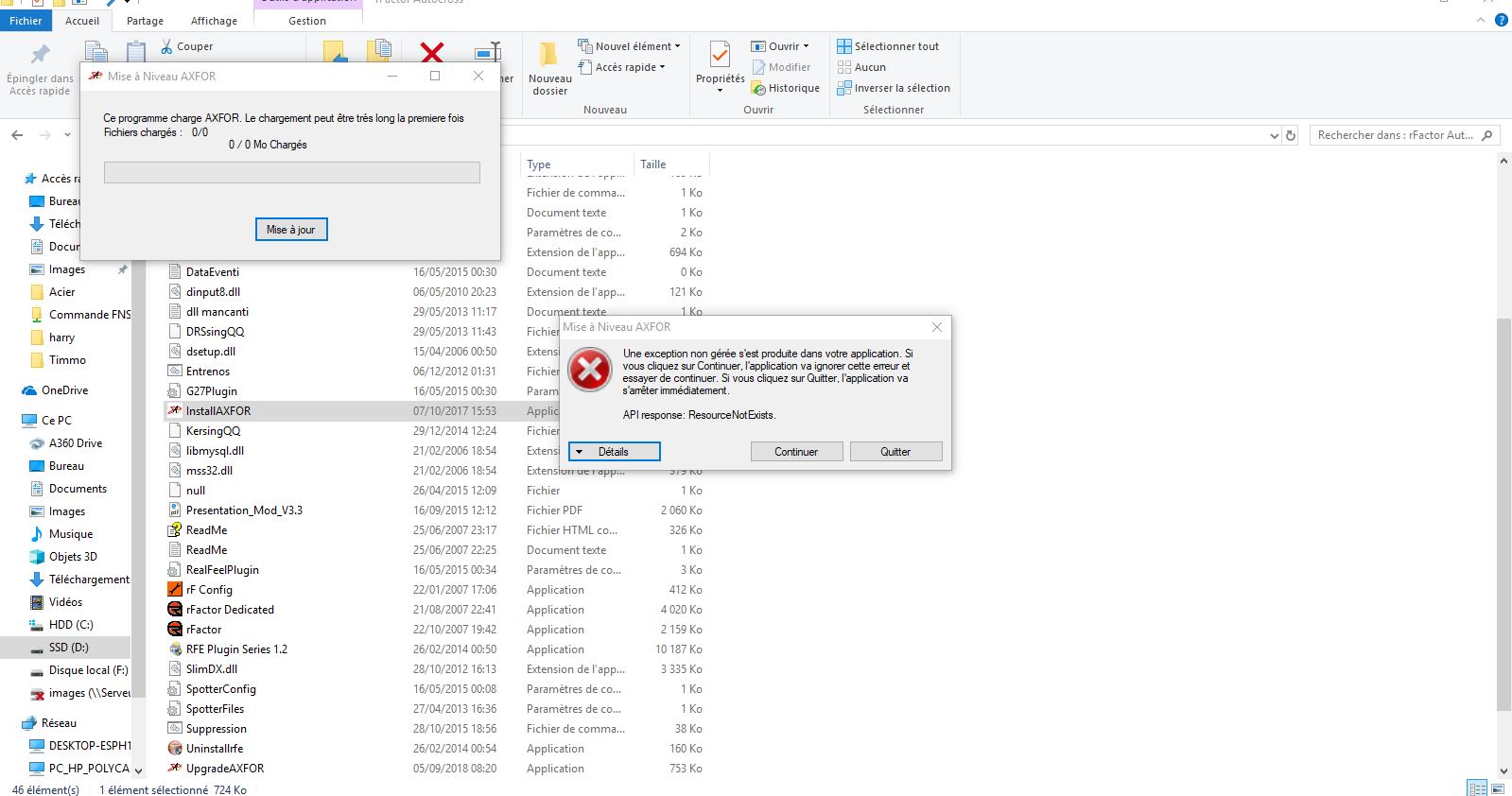Click the Propriétés checkmark icon
1512x796 pixels.
coord(720,54)
